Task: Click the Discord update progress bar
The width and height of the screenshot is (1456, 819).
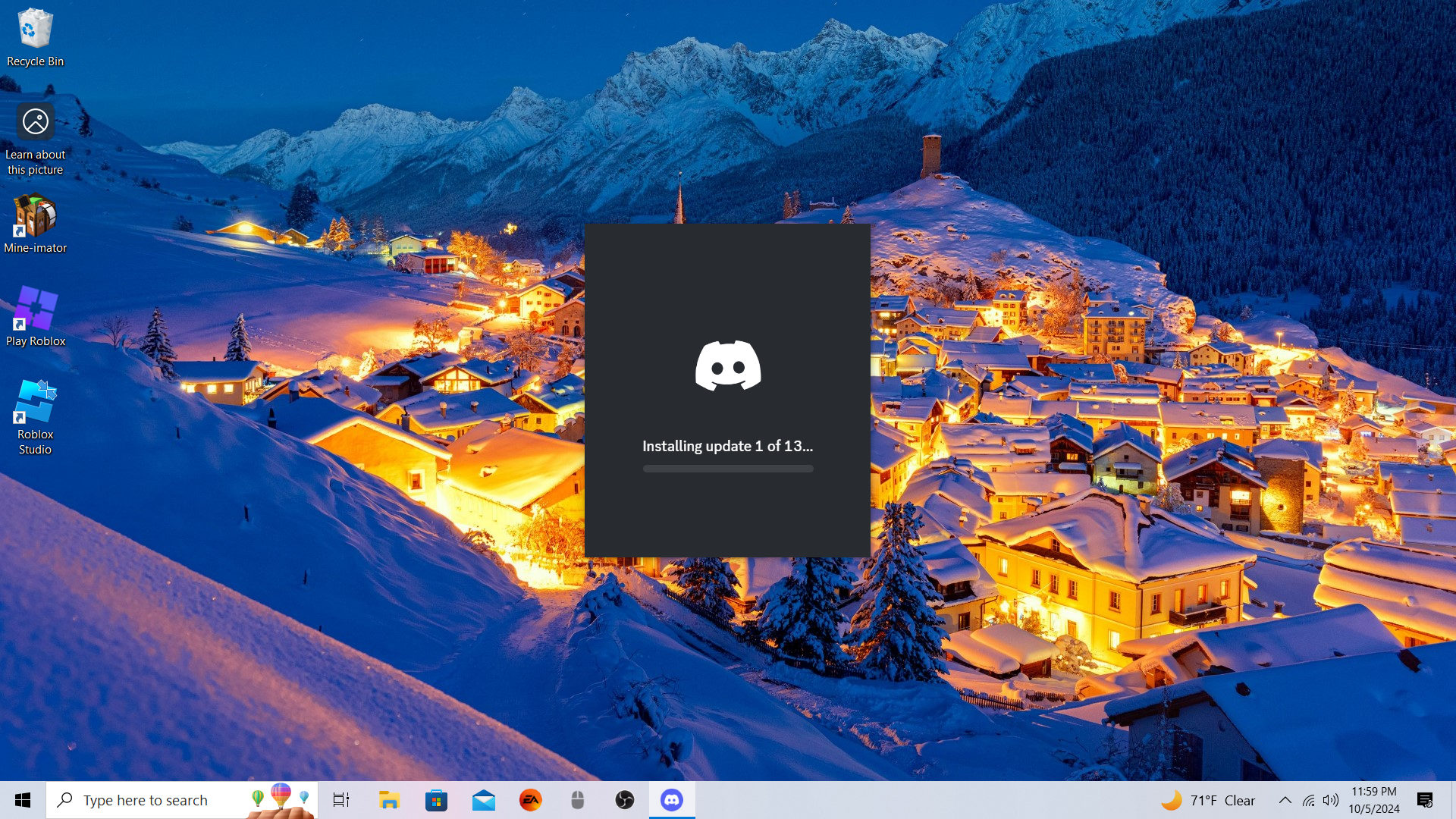Action: (x=728, y=469)
